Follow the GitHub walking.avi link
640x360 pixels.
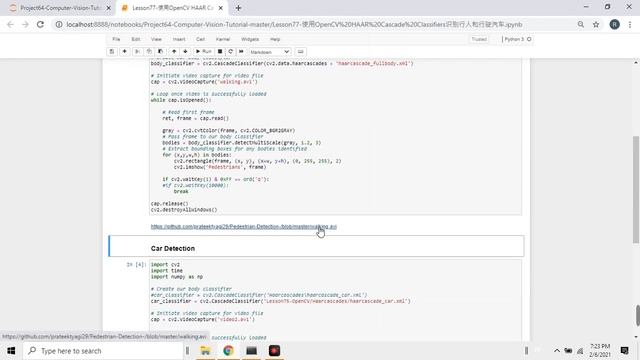(244, 227)
